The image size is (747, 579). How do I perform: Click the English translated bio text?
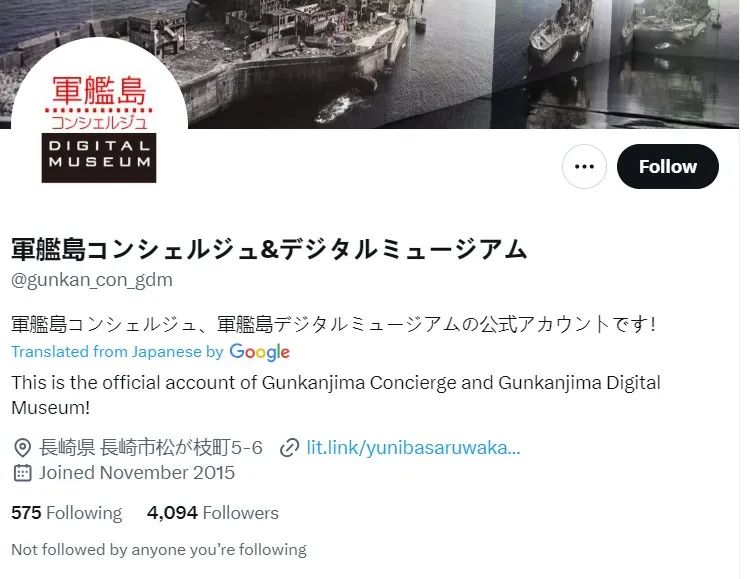[336, 395]
